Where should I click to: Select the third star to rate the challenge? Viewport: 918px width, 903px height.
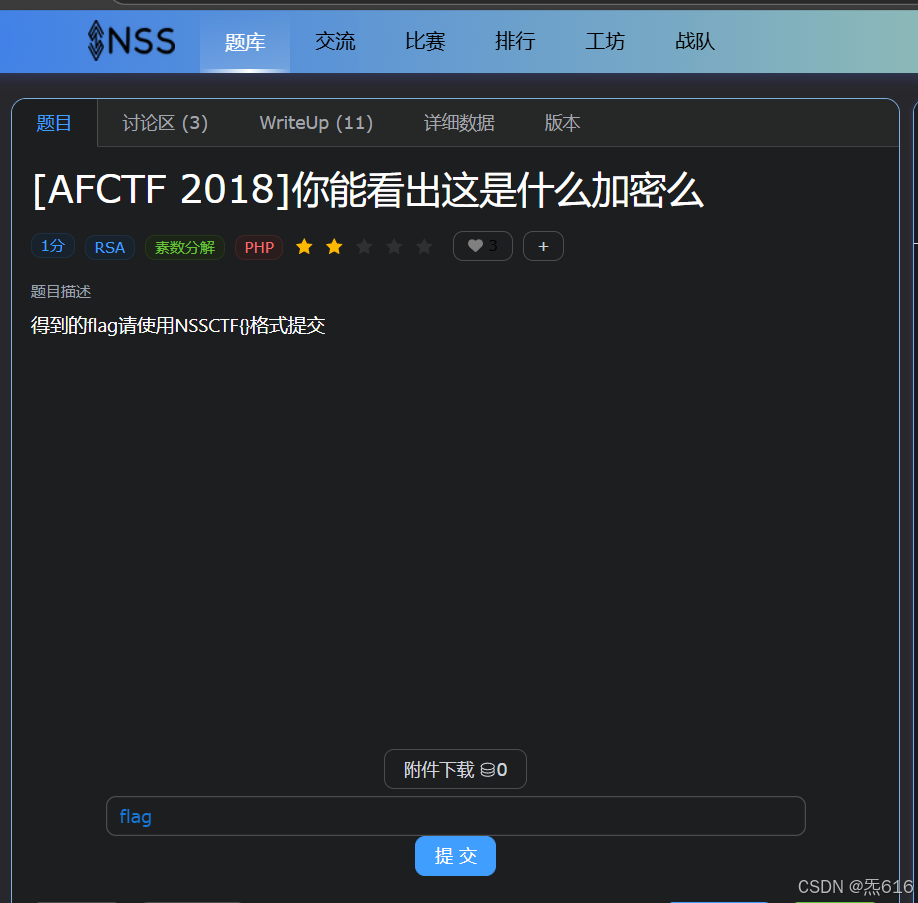[364, 245]
